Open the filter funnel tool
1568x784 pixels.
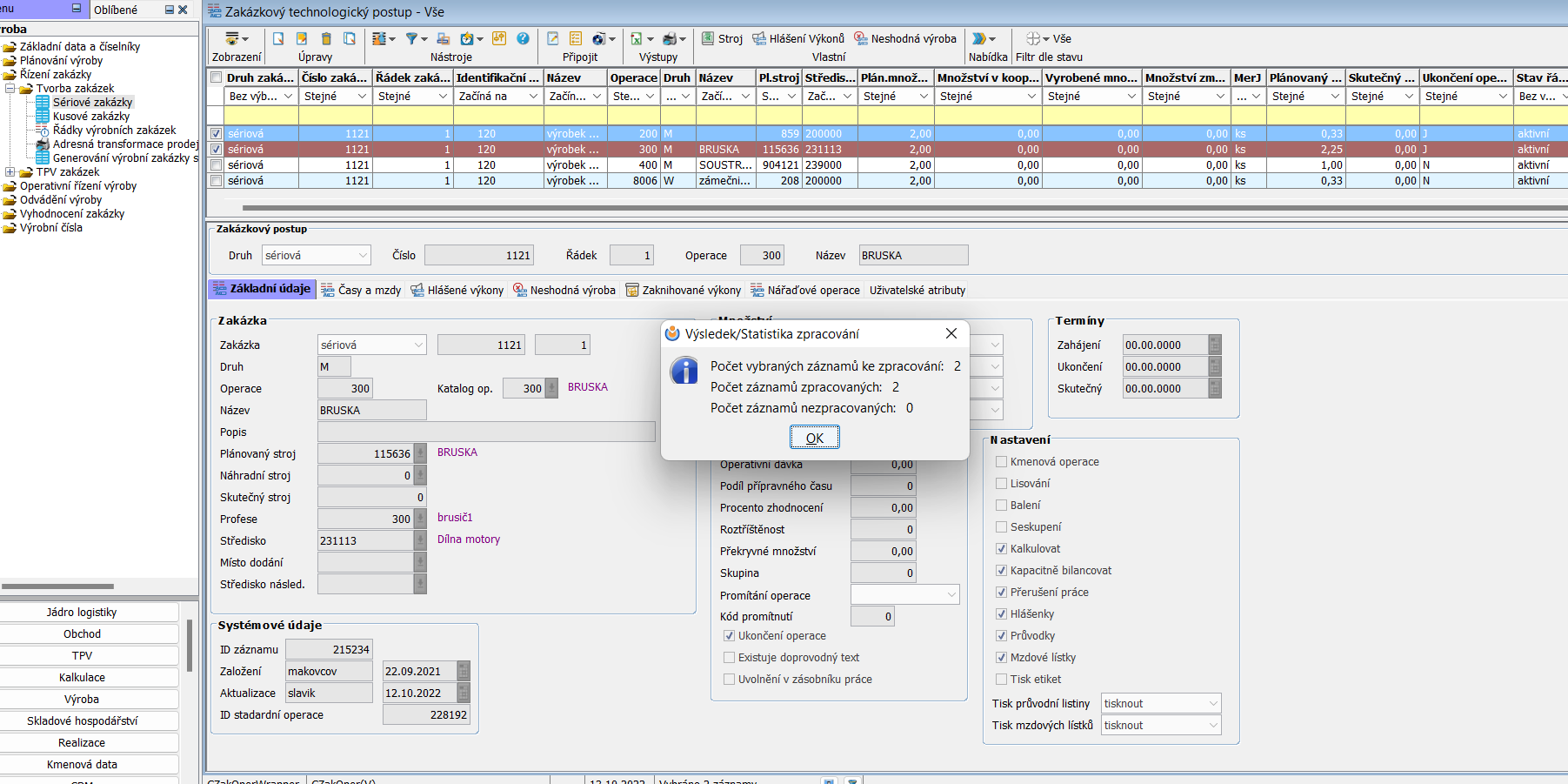(x=412, y=38)
